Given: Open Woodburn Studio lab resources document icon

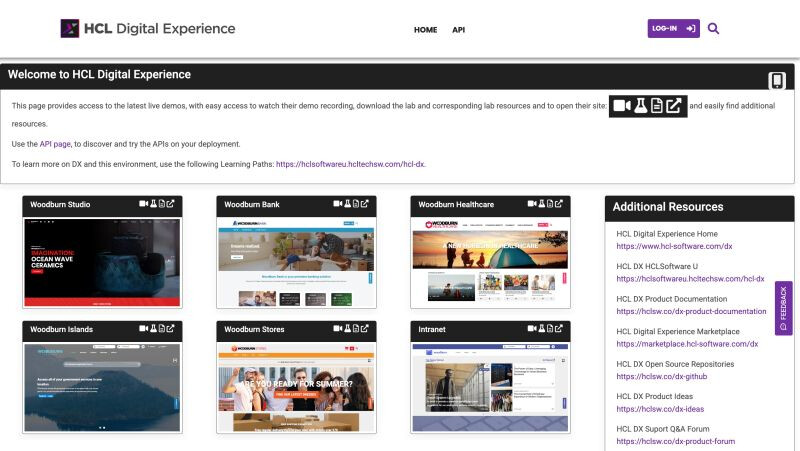Looking at the screenshot, I should pos(162,204).
